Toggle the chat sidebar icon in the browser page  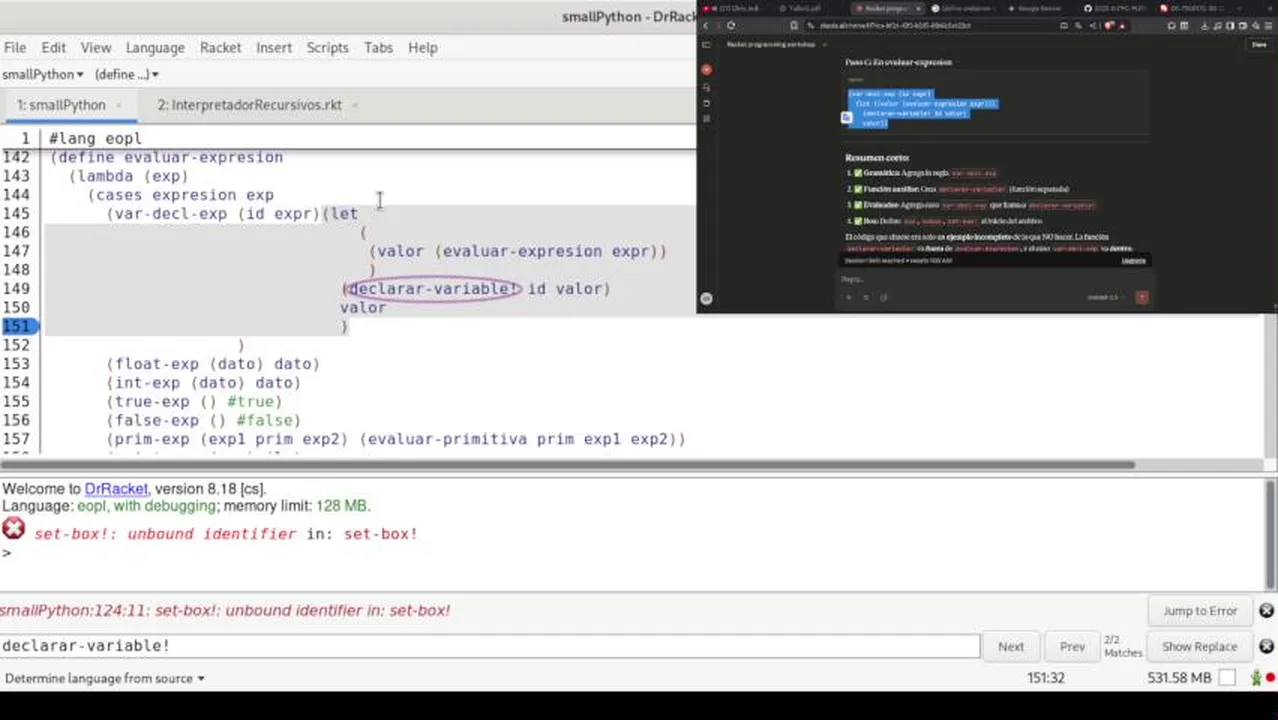pos(706,45)
